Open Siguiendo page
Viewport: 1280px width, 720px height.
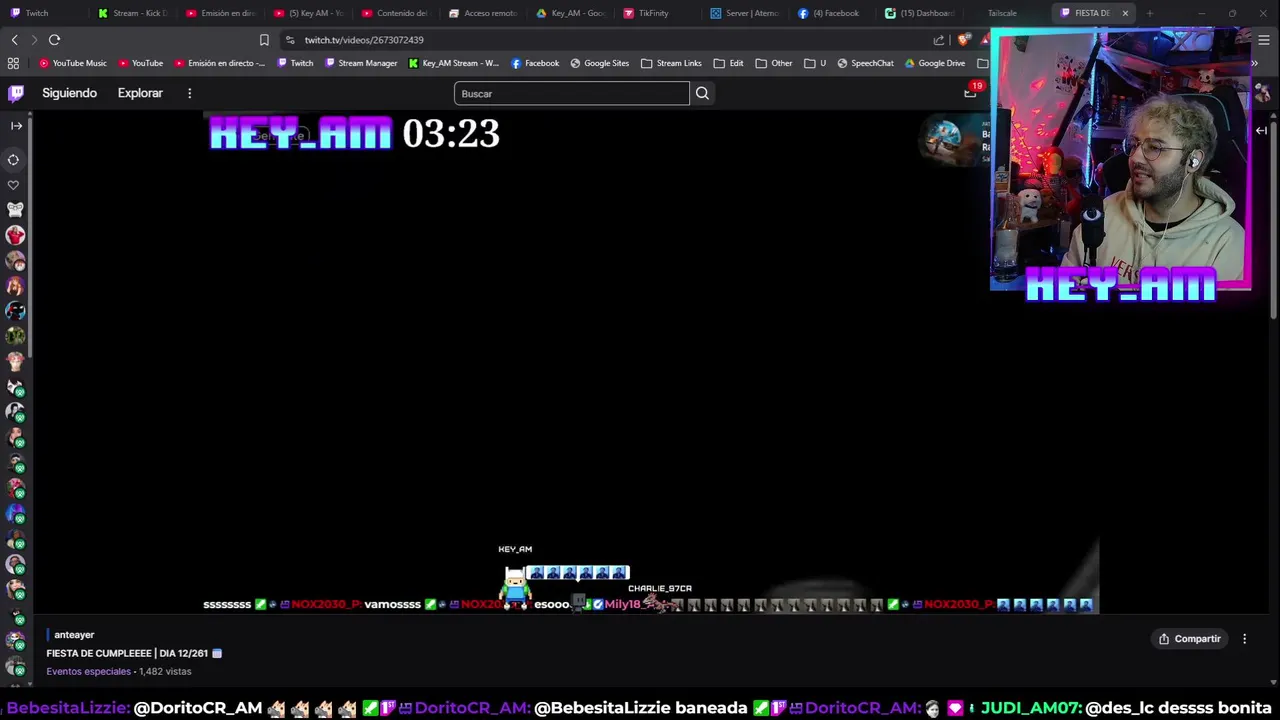pos(69,93)
